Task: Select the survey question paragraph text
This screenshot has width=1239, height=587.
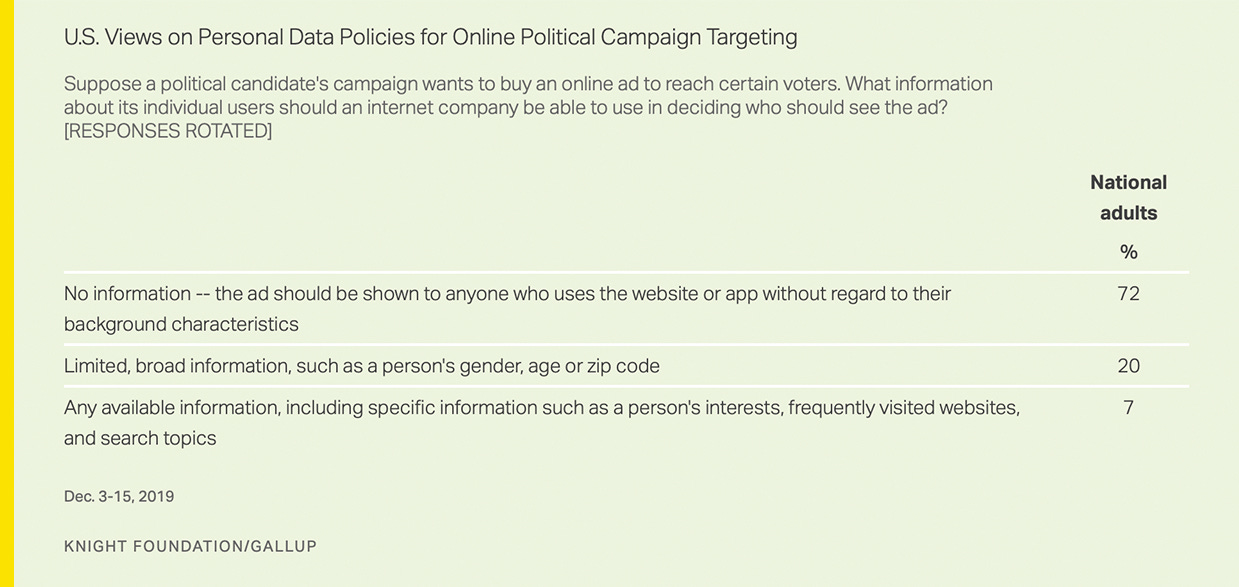Action: pyautogui.click(x=528, y=107)
